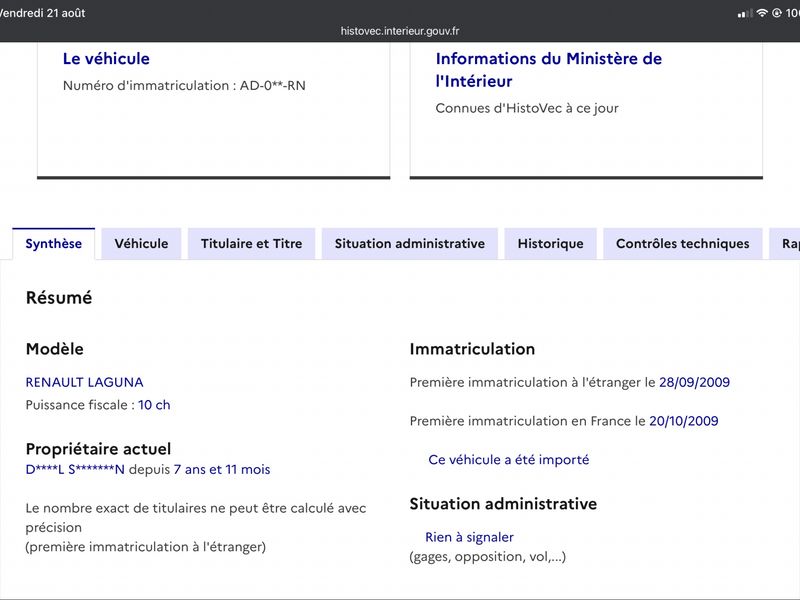
Task: Open the Titulaire et Titre tab
Action: (252, 244)
